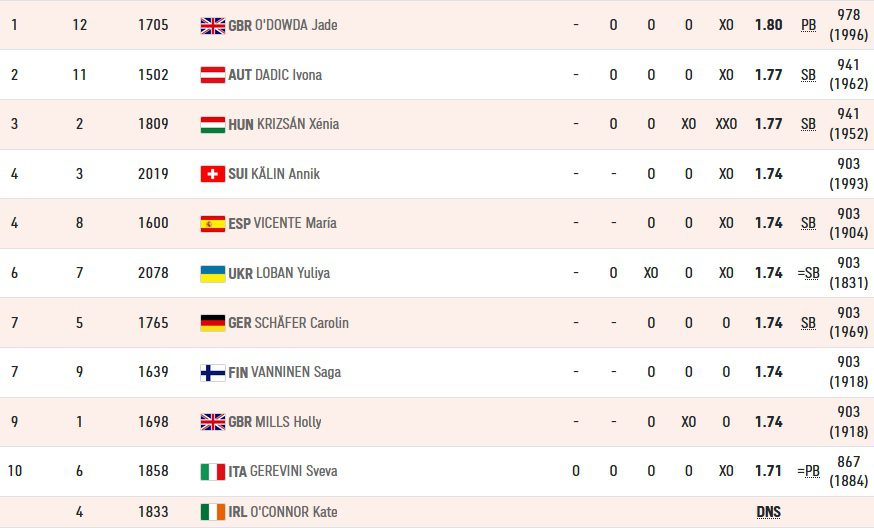
Task: Open athlete profile for O'DOWDA Jade
Action: click(x=296, y=25)
